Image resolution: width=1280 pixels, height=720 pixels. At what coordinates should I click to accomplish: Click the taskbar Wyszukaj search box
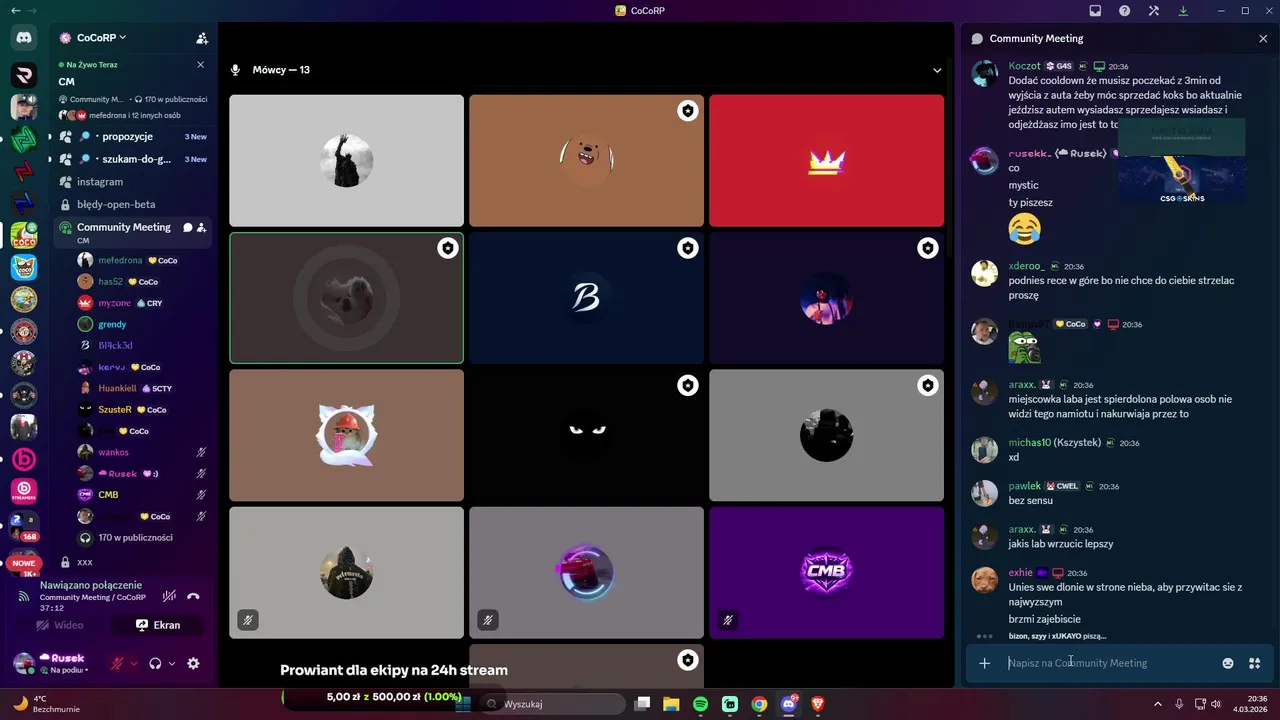point(551,704)
